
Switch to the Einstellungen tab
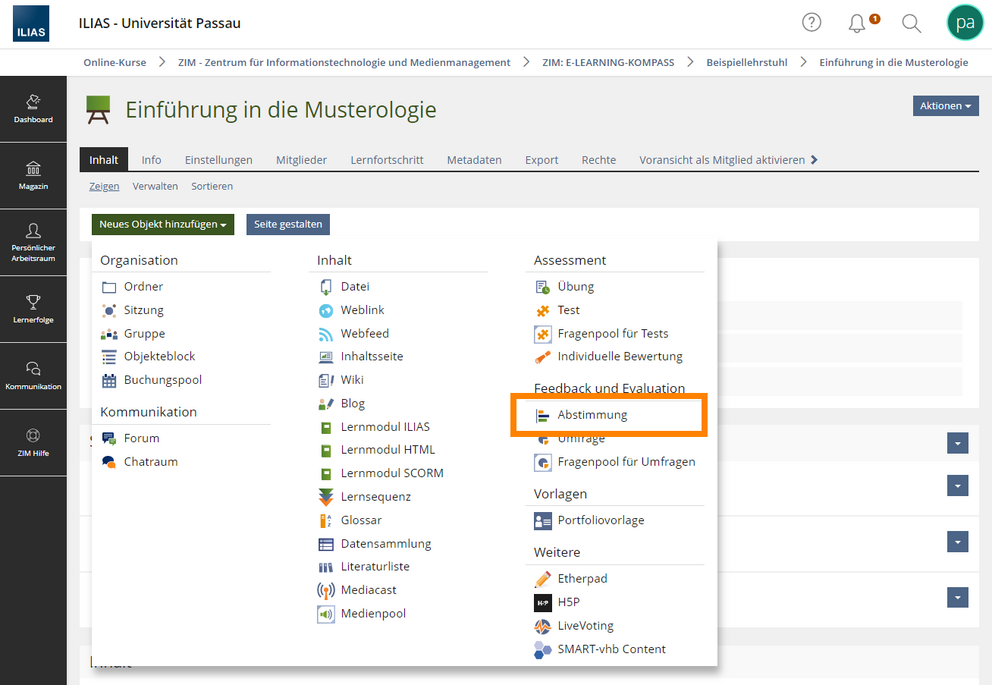pos(218,160)
